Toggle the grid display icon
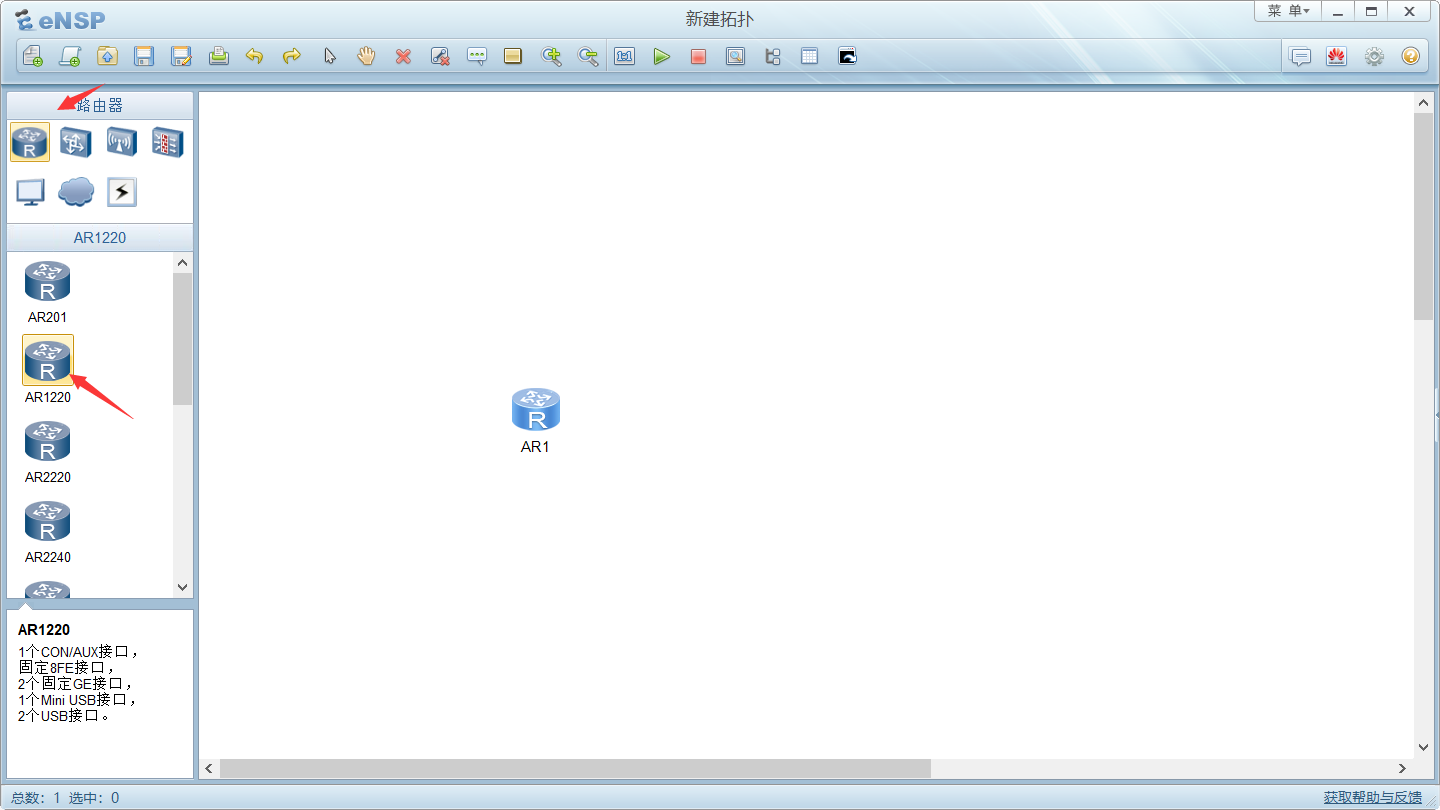The width and height of the screenshot is (1440, 810). (x=809, y=56)
